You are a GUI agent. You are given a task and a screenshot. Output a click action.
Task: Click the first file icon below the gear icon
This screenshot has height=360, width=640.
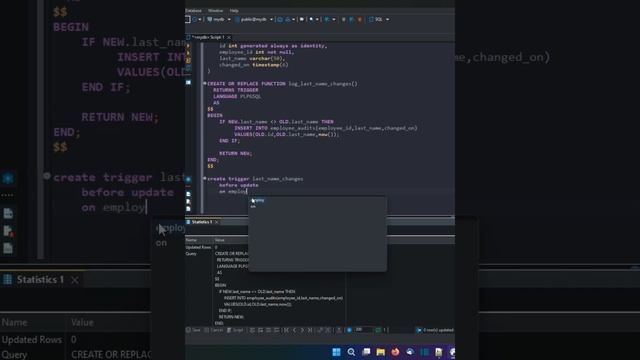pyautogui.click(x=188, y=194)
